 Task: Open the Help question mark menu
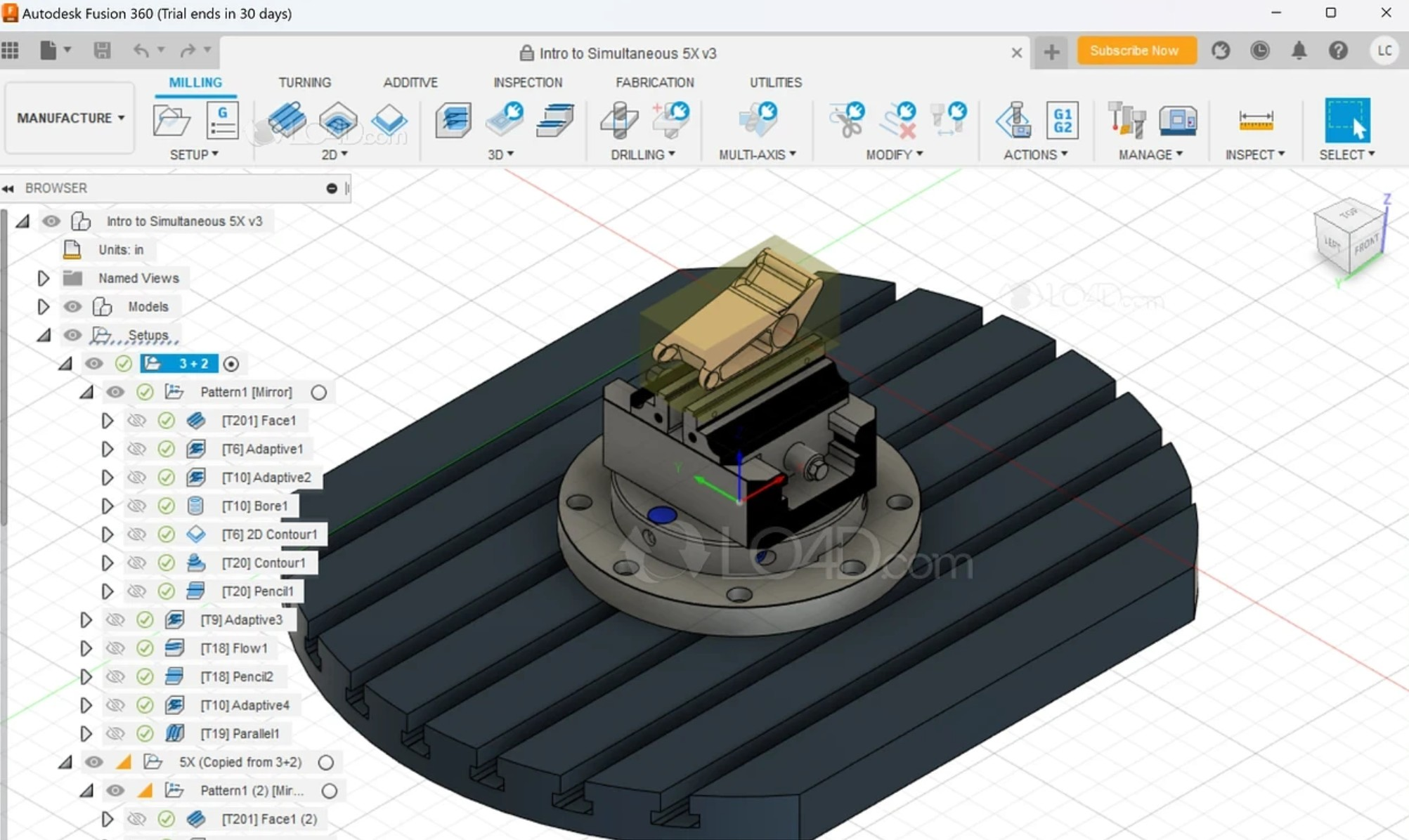(1338, 51)
